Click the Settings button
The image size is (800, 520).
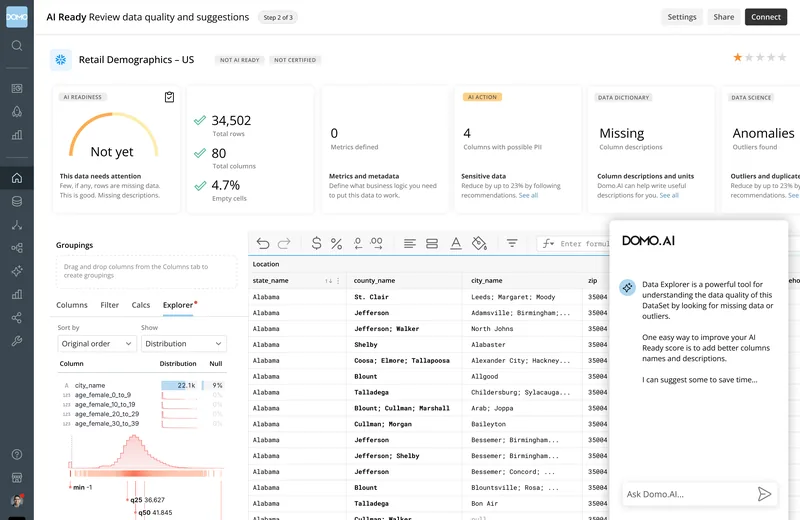point(682,17)
